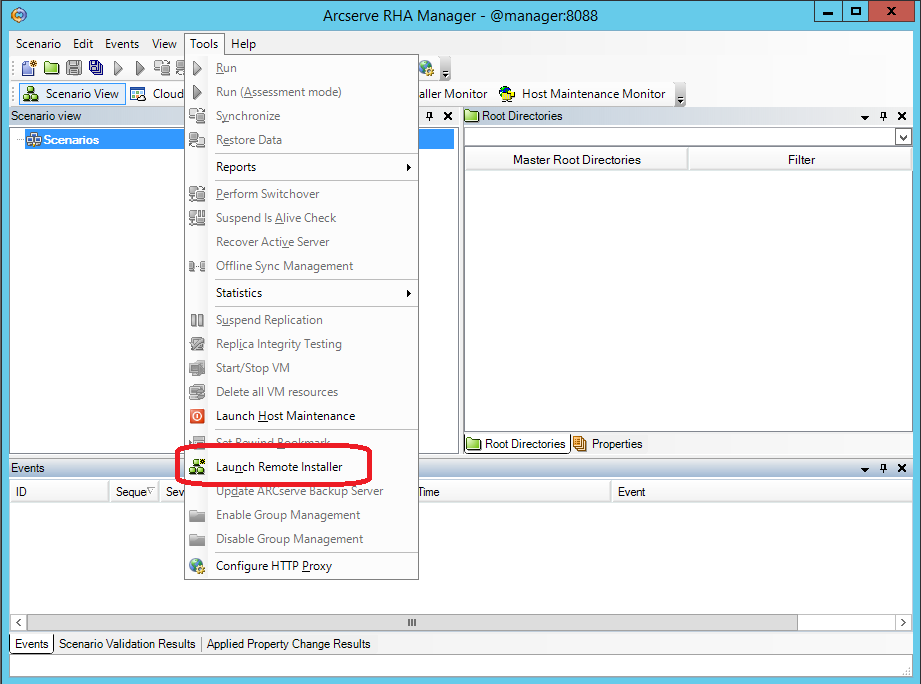This screenshot has width=921, height=684.
Task: Sort by the Event column header
Action: pos(761,492)
